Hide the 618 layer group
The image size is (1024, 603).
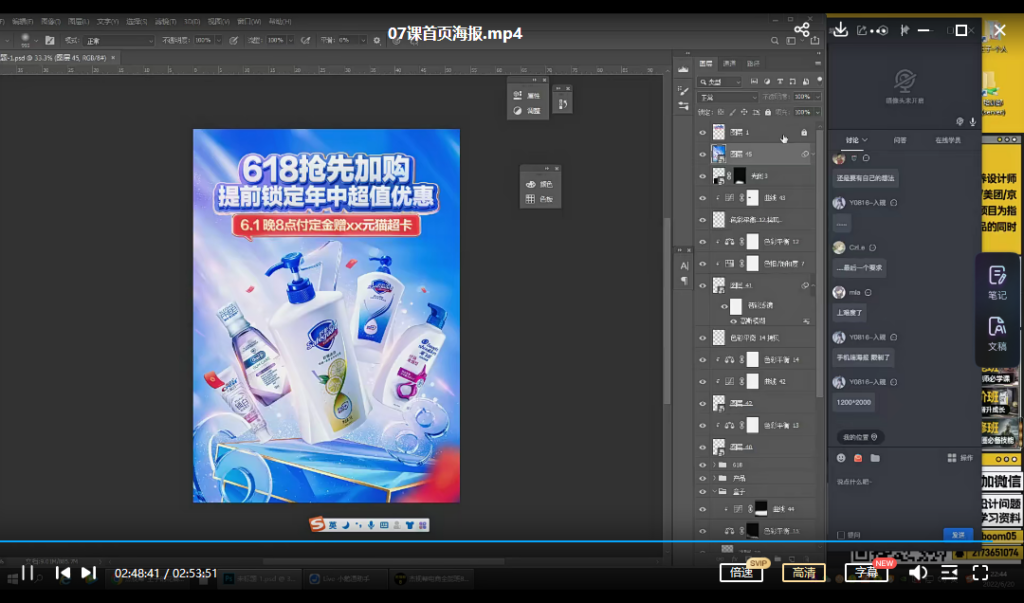(703, 465)
